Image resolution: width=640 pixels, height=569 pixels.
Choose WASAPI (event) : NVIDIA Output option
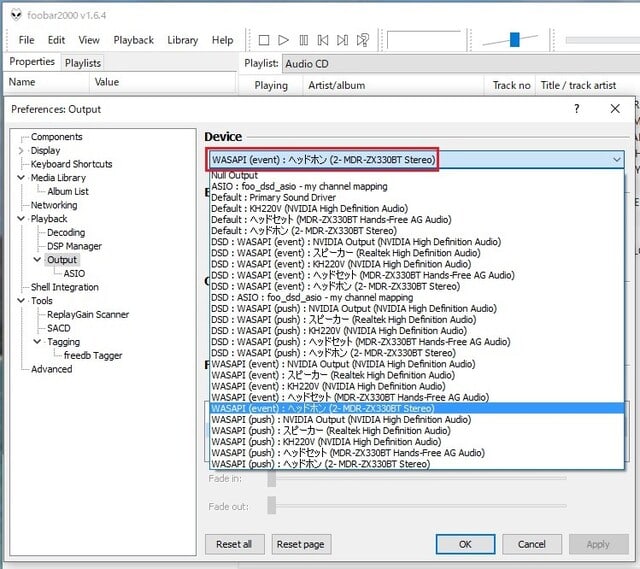pos(416,364)
